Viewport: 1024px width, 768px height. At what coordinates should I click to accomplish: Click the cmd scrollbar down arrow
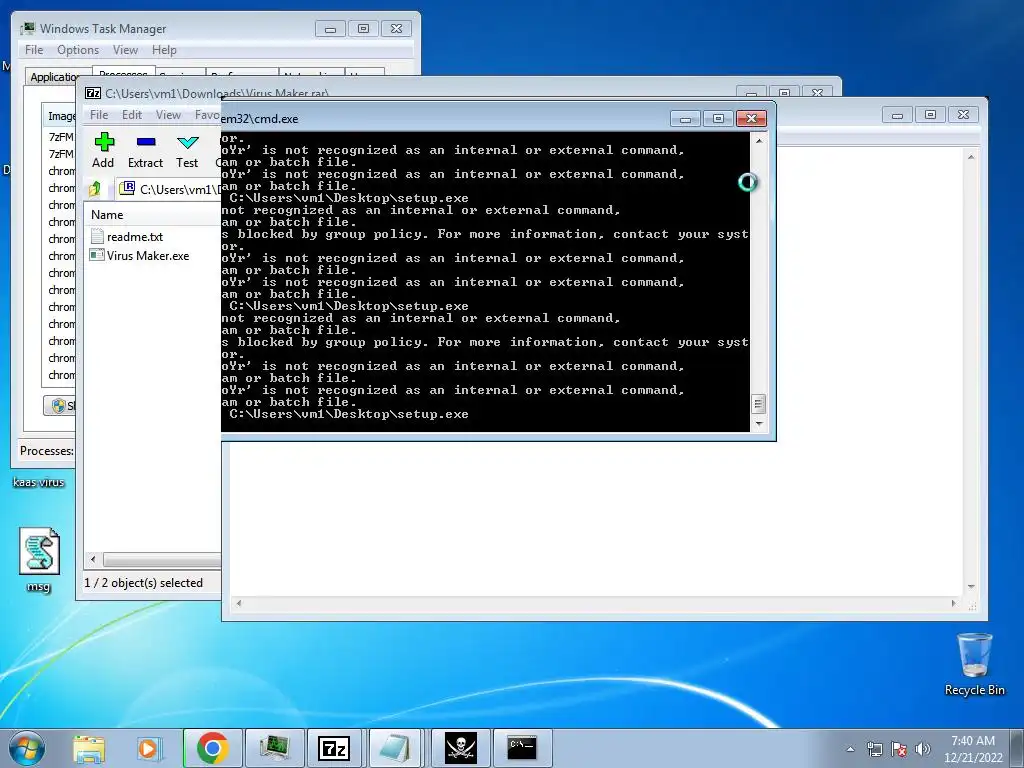pos(759,424)
